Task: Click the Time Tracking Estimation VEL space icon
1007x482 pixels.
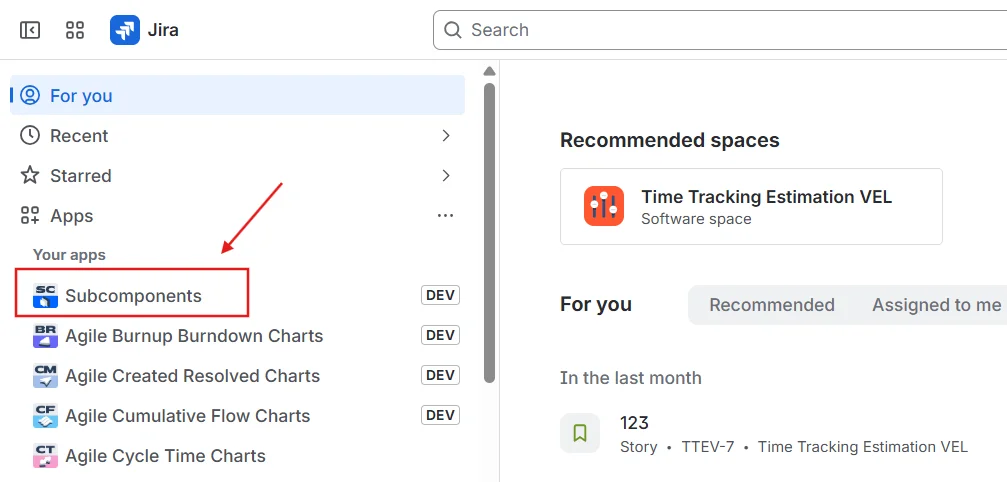Action: point(604,206)
